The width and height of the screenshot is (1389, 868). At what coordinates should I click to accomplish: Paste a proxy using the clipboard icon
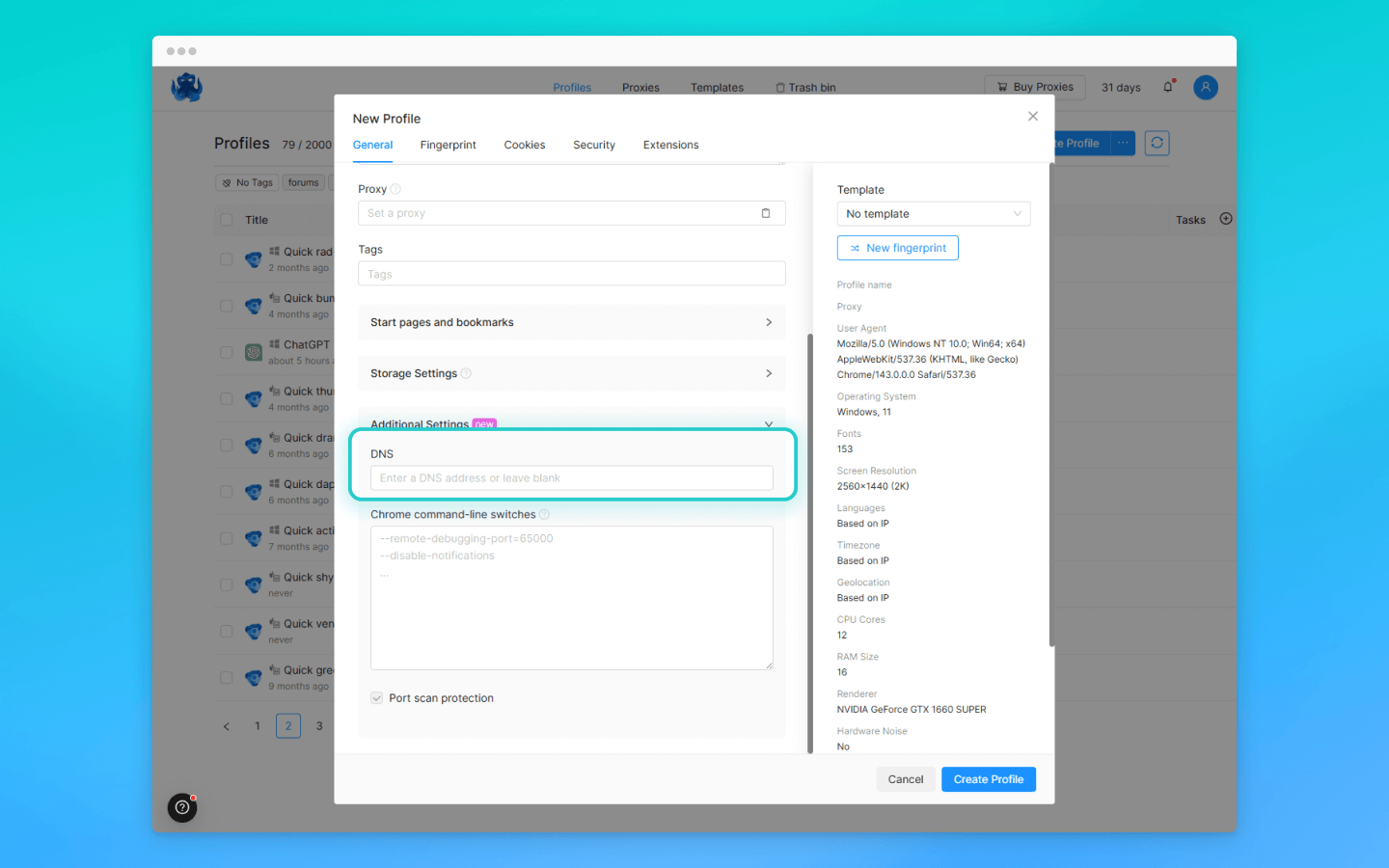(766, 213)
